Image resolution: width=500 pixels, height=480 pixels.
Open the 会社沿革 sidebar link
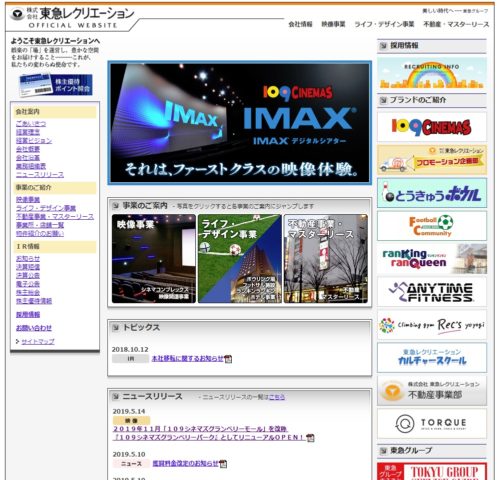coord(28,158)
